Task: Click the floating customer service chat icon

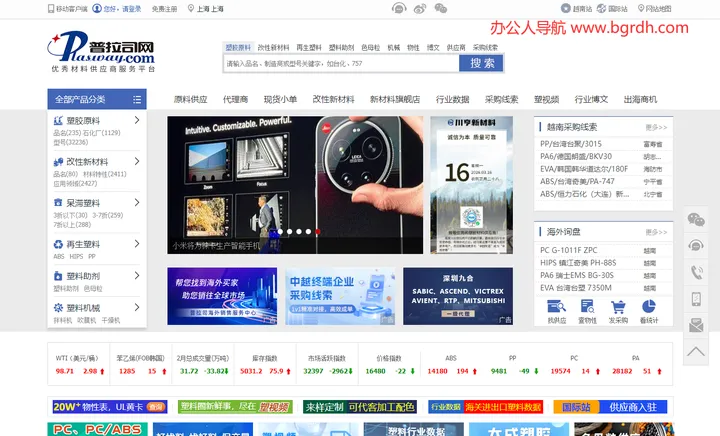Action: 696,246
